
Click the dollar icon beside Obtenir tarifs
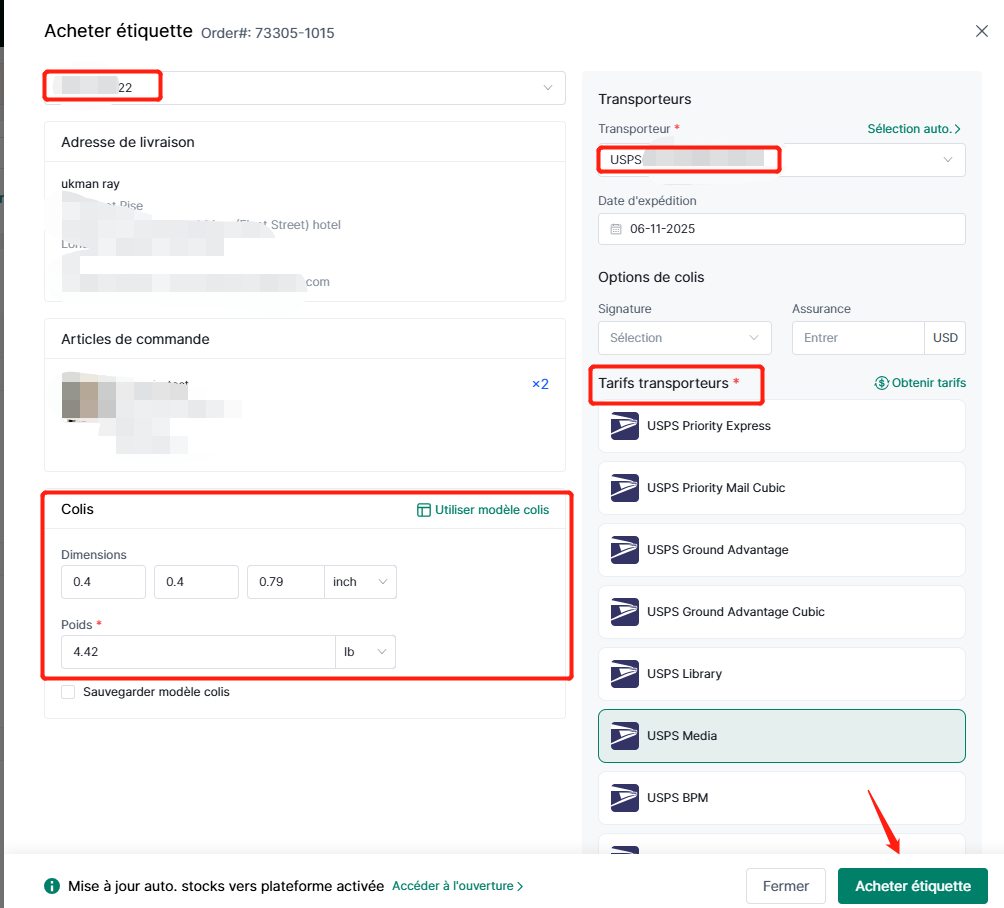pyautogui.click(x=881, y=383)
